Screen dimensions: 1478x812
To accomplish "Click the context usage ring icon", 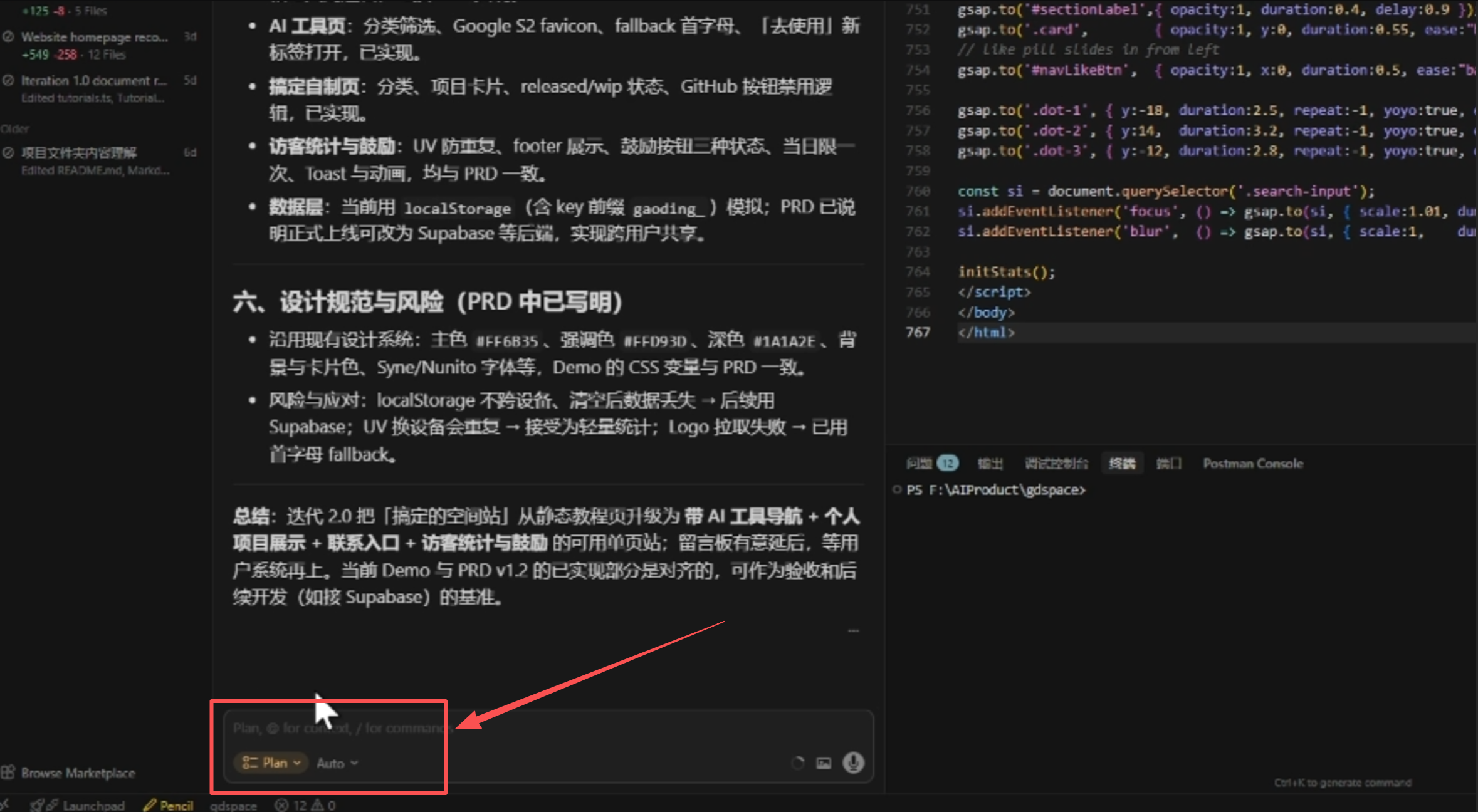I will (x=797, y=763).
